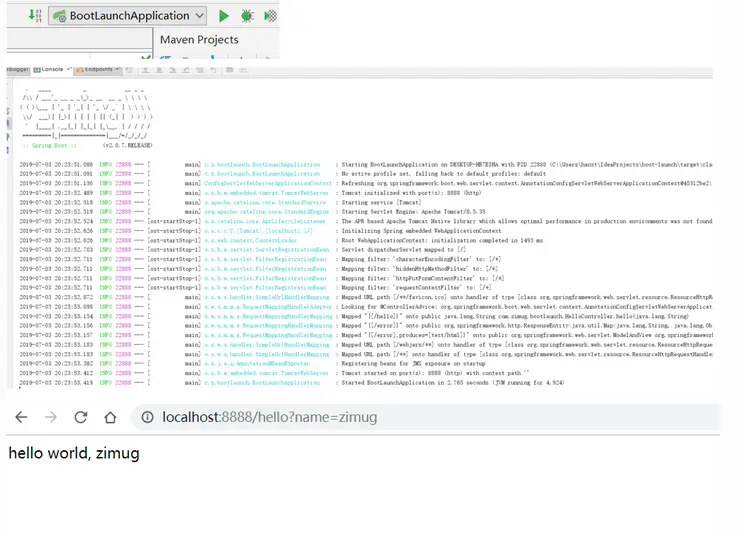Switch to the Debugger tab
Image resolution: width=743 pixels, height=536 pixels.
coord(18,69)
